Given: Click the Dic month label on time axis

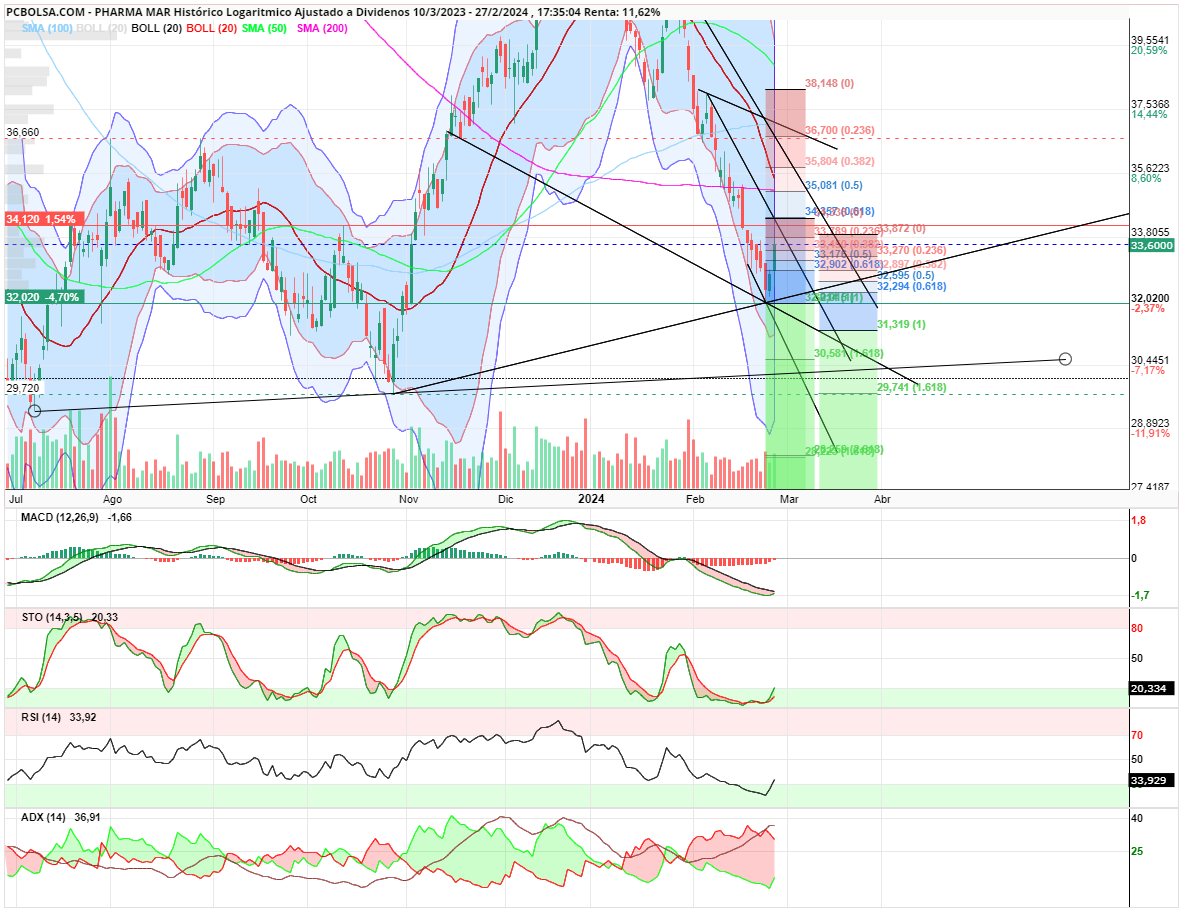Looking at the screenshot, I should click(505, 499).
